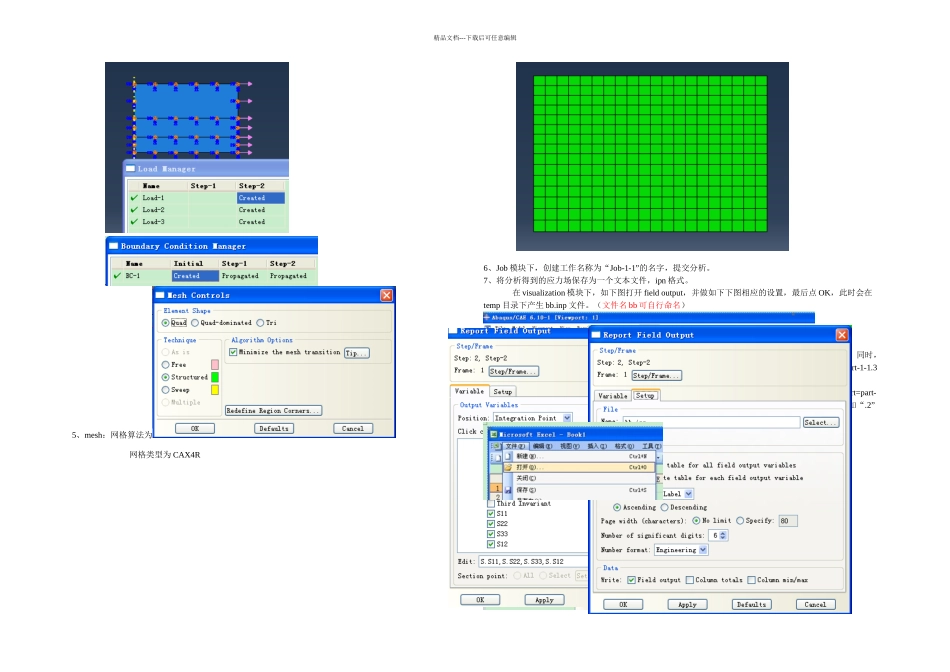Click the folder icon beside Excel's 打开 entry
The image size is (950, 672).
[x=508, y=467]
